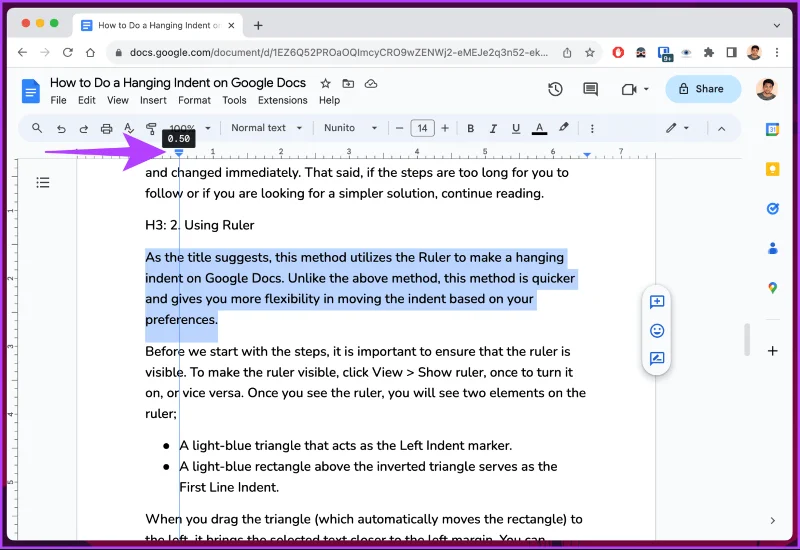The height and width of the screenshot is (550, 800).
Task: Open Nunito font dropdown
Action: [x=351, y=128]
